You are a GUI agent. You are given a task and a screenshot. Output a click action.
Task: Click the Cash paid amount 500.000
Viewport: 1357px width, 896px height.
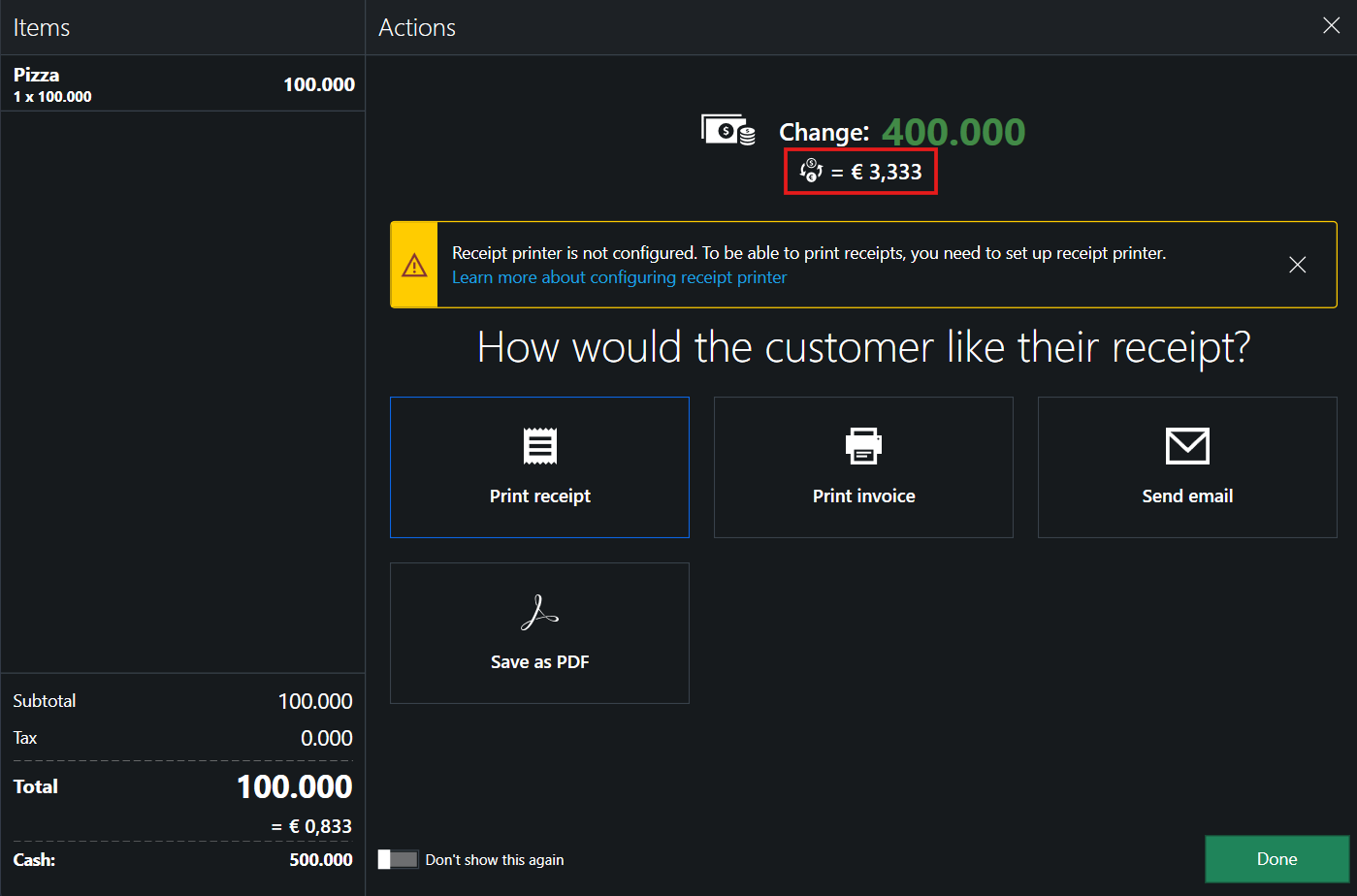[320, 860]
